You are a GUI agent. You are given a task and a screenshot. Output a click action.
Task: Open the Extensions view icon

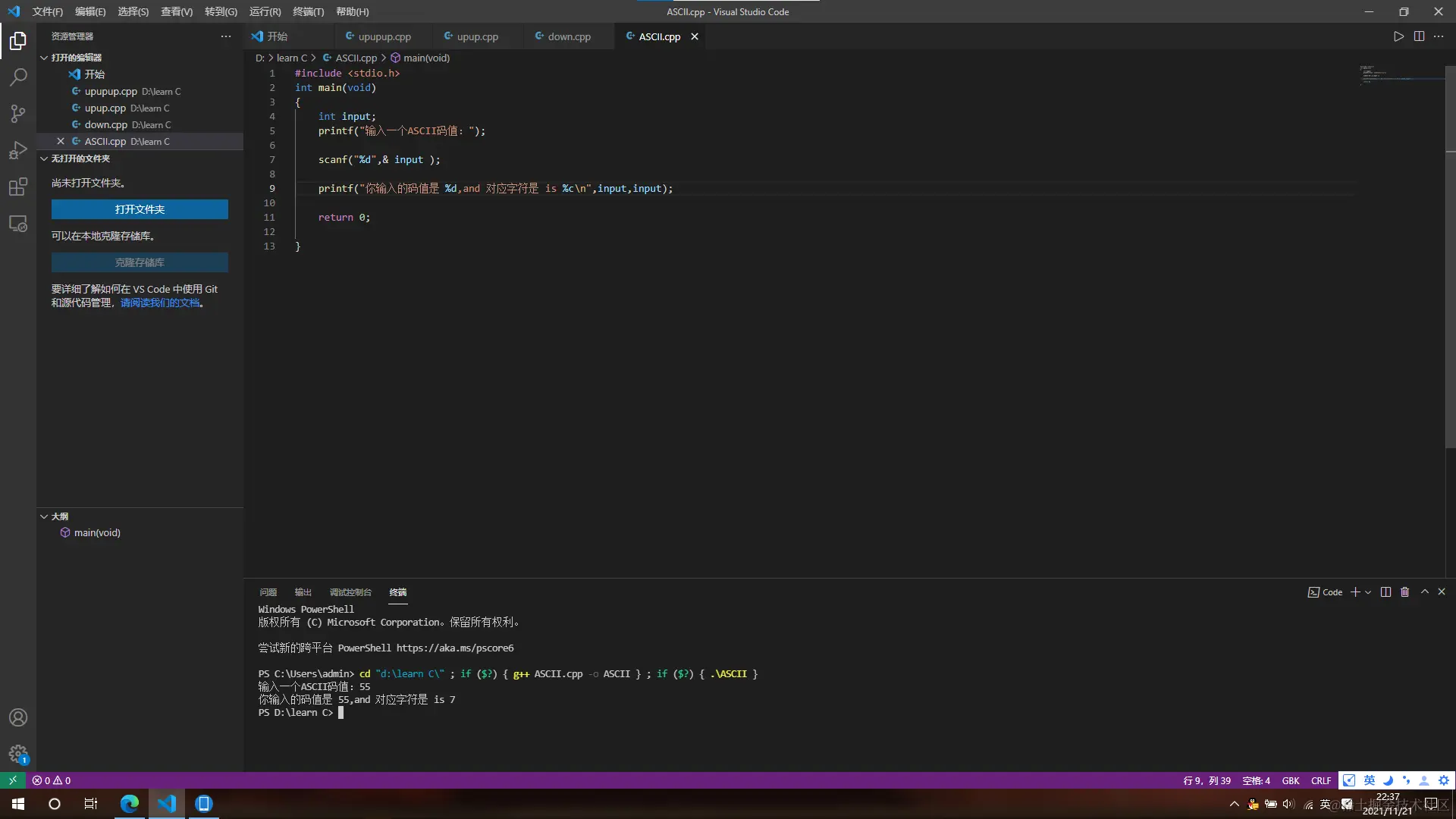(18, 187)
